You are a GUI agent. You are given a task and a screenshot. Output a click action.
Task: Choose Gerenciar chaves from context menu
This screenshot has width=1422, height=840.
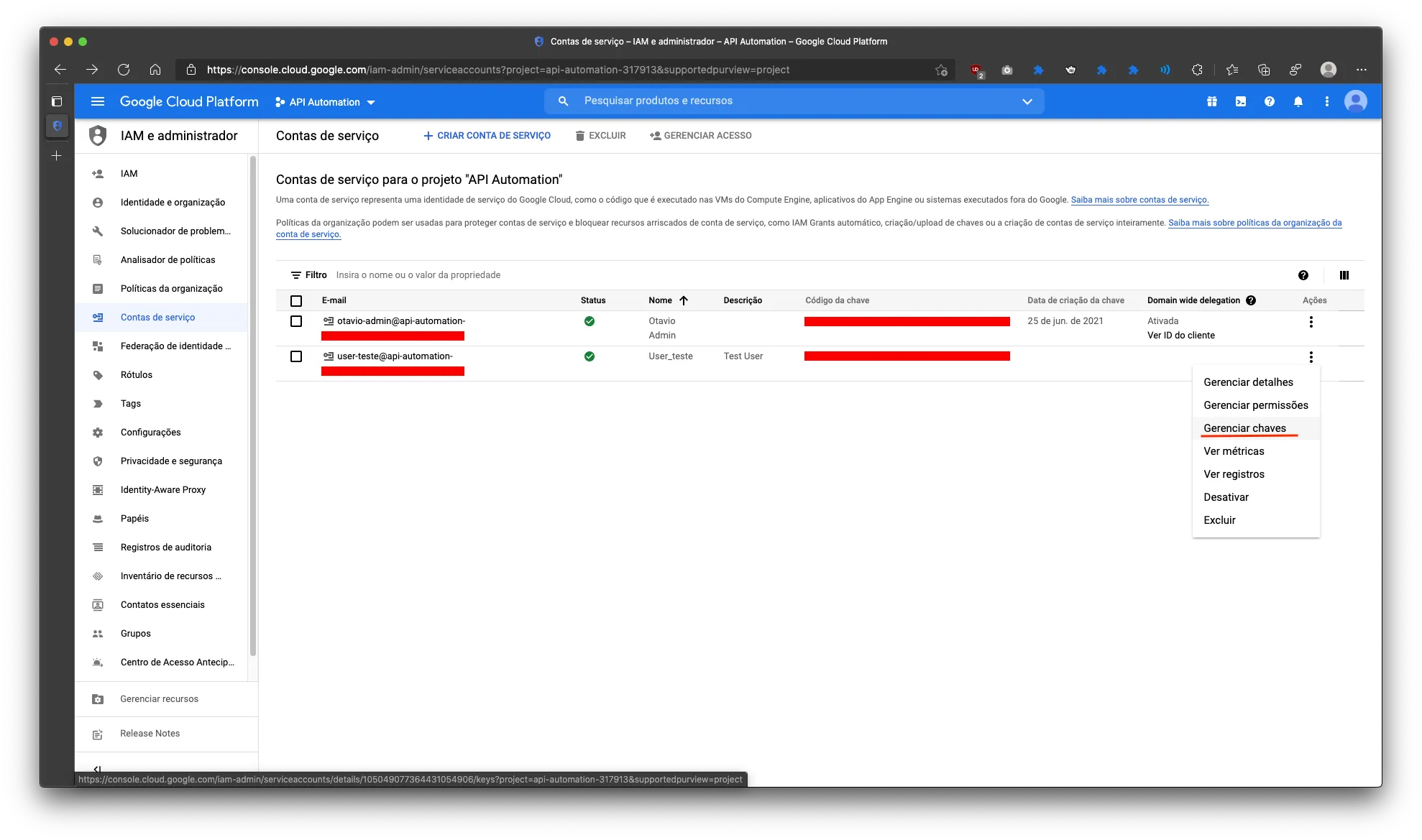pyautogui.click(x=1256, y=428)
